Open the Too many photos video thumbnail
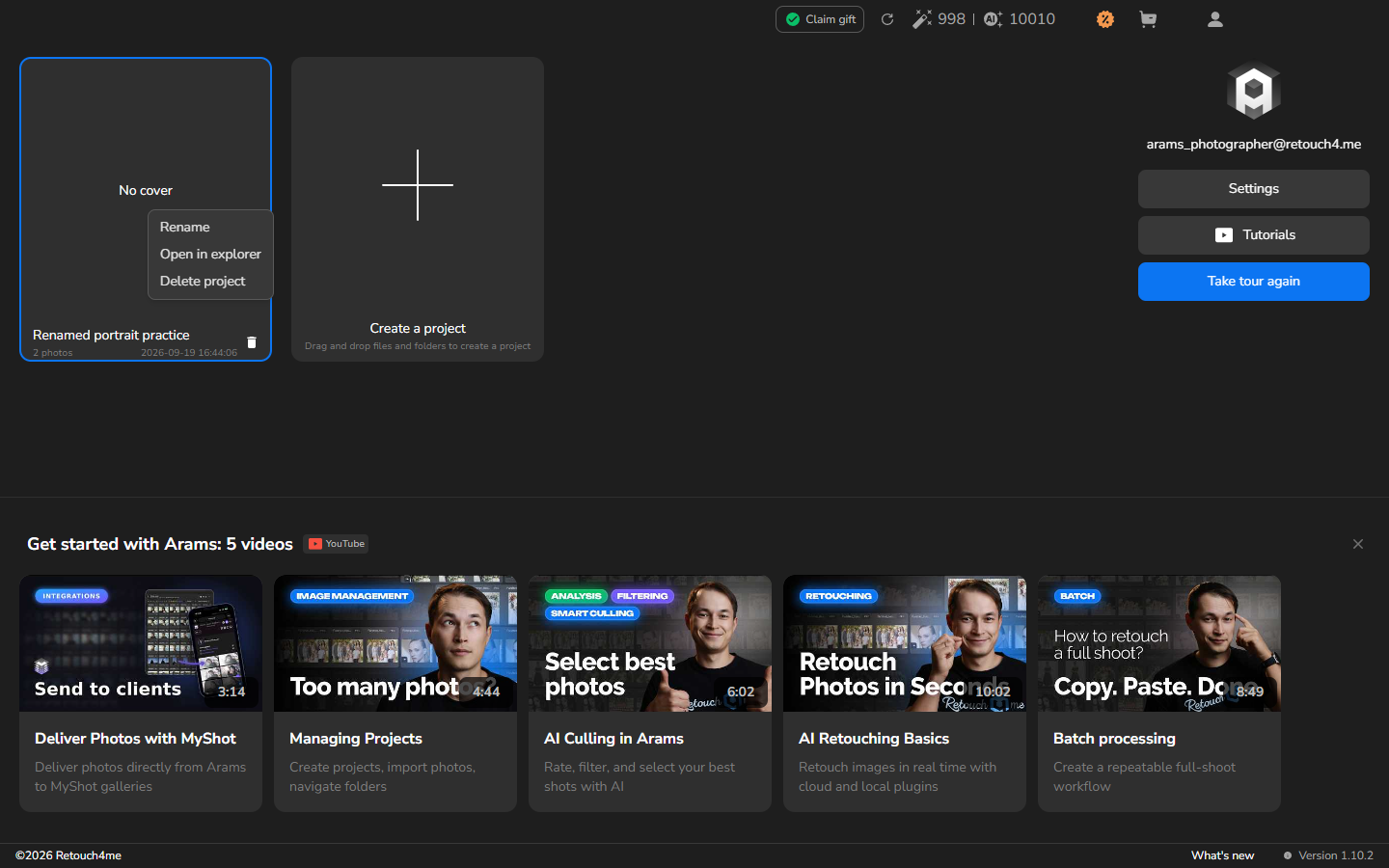This screenshot has height=868, width=1389. pos(395,643)
